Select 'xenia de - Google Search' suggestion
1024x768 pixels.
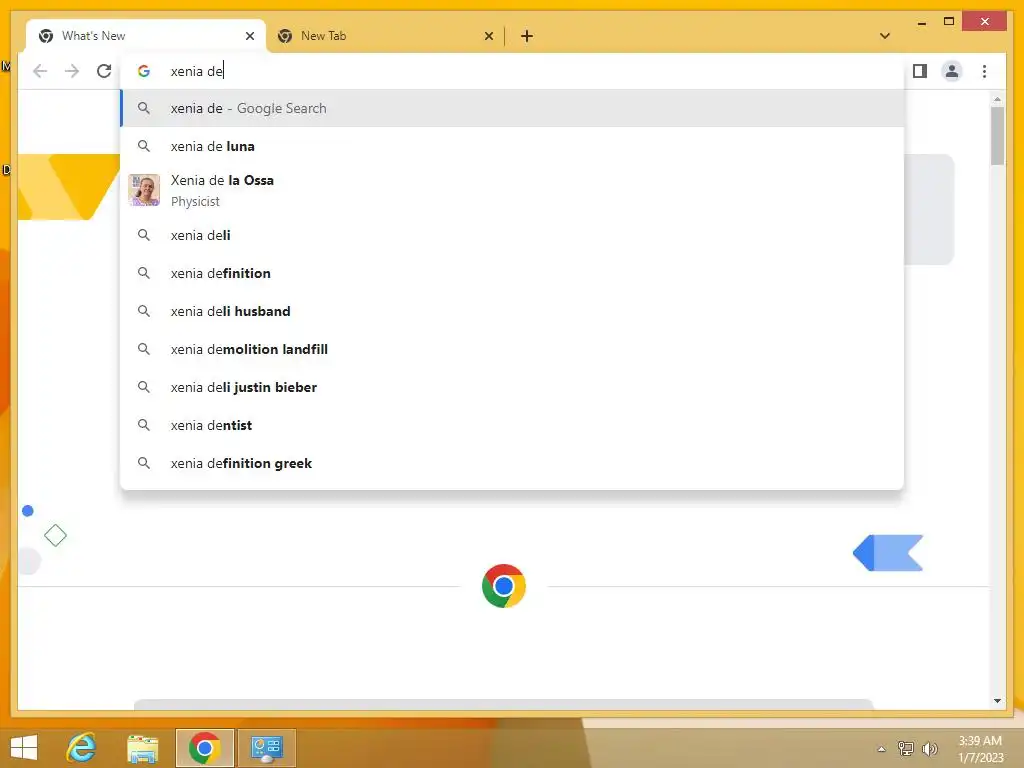[513, 108]
